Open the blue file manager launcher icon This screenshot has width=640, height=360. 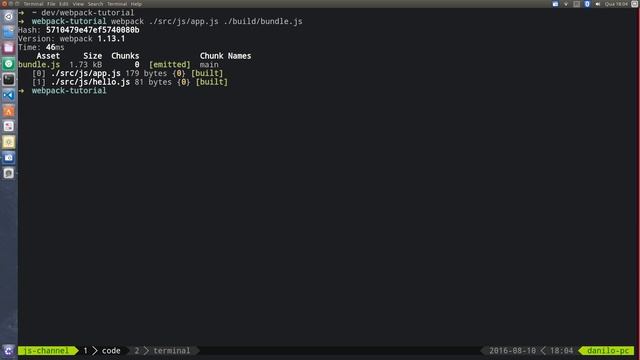[x=9, y=32]
